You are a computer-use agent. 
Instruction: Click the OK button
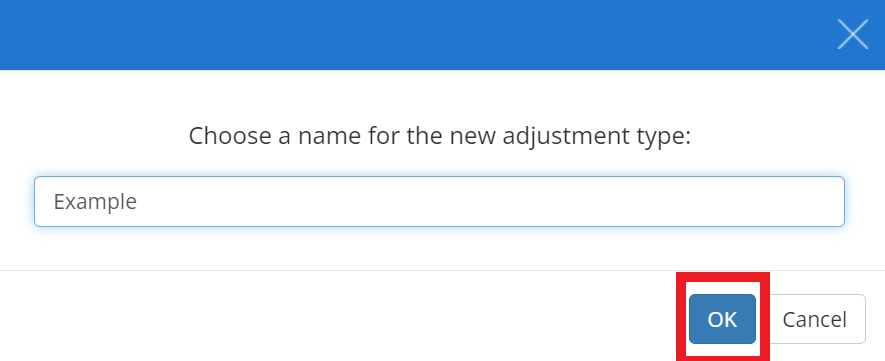pyautogui.click(x=722, y=319)
